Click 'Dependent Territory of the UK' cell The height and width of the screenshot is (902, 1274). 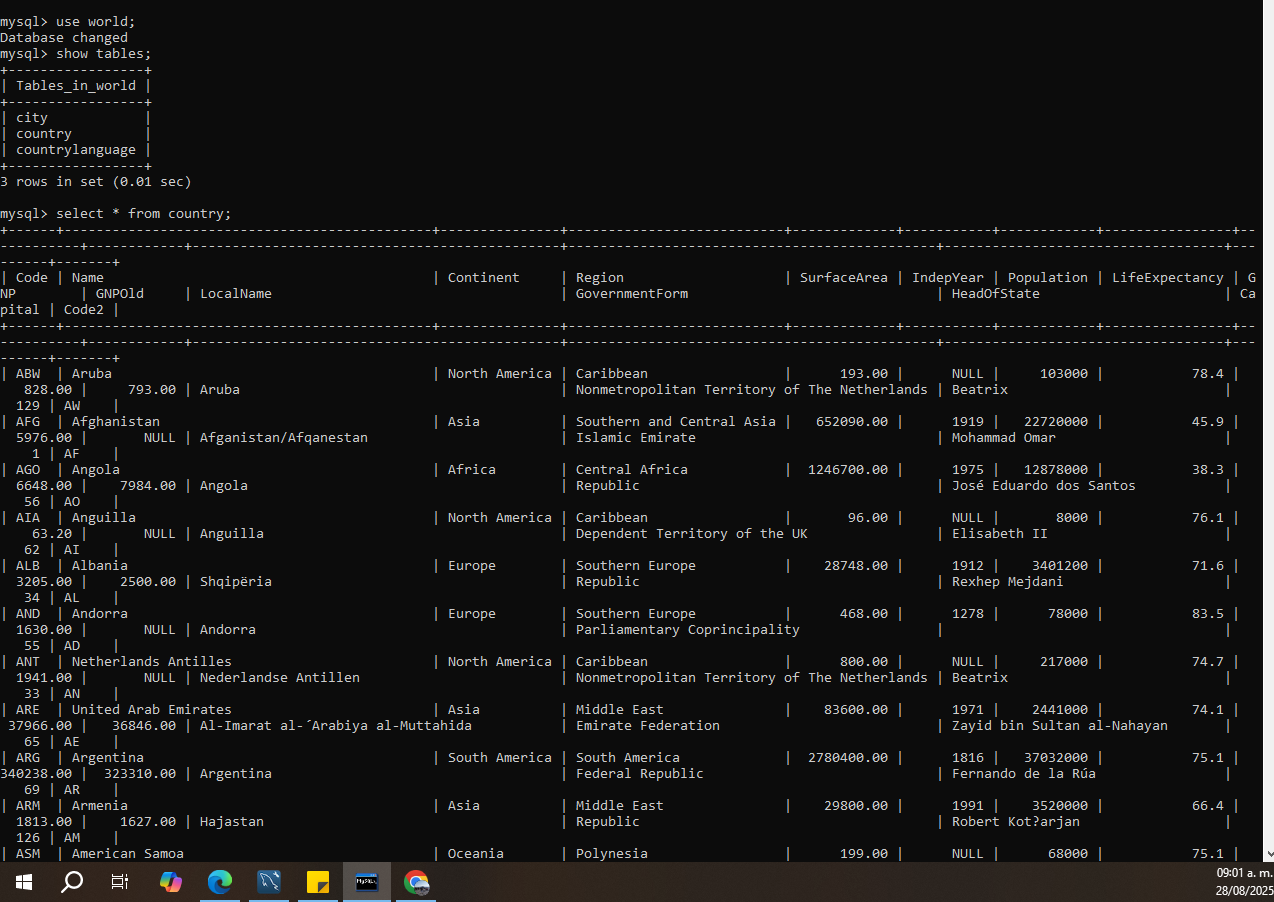click(692, 534)
